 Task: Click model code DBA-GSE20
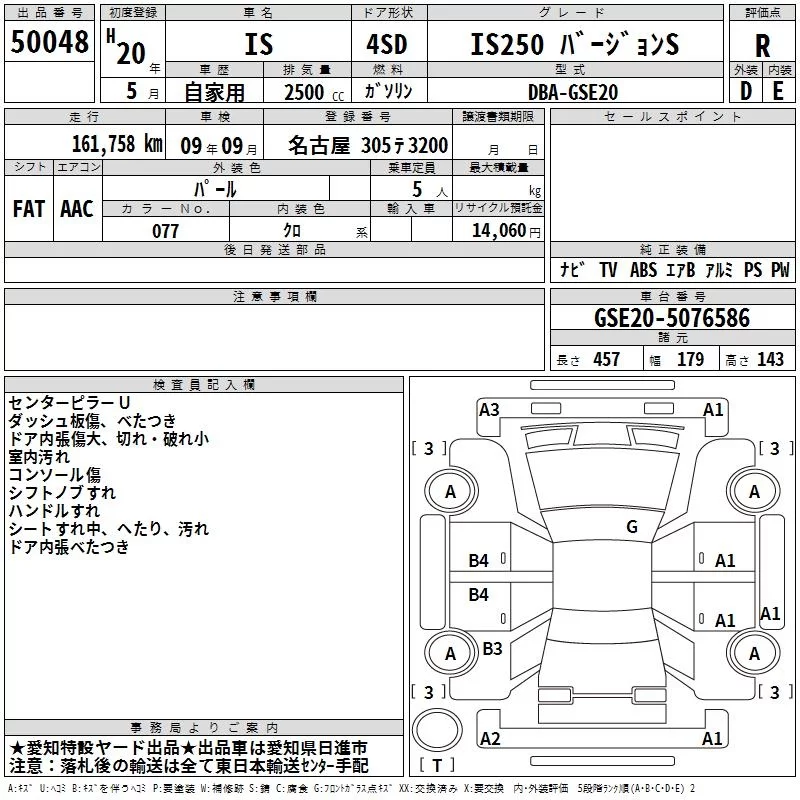point(573,92)
